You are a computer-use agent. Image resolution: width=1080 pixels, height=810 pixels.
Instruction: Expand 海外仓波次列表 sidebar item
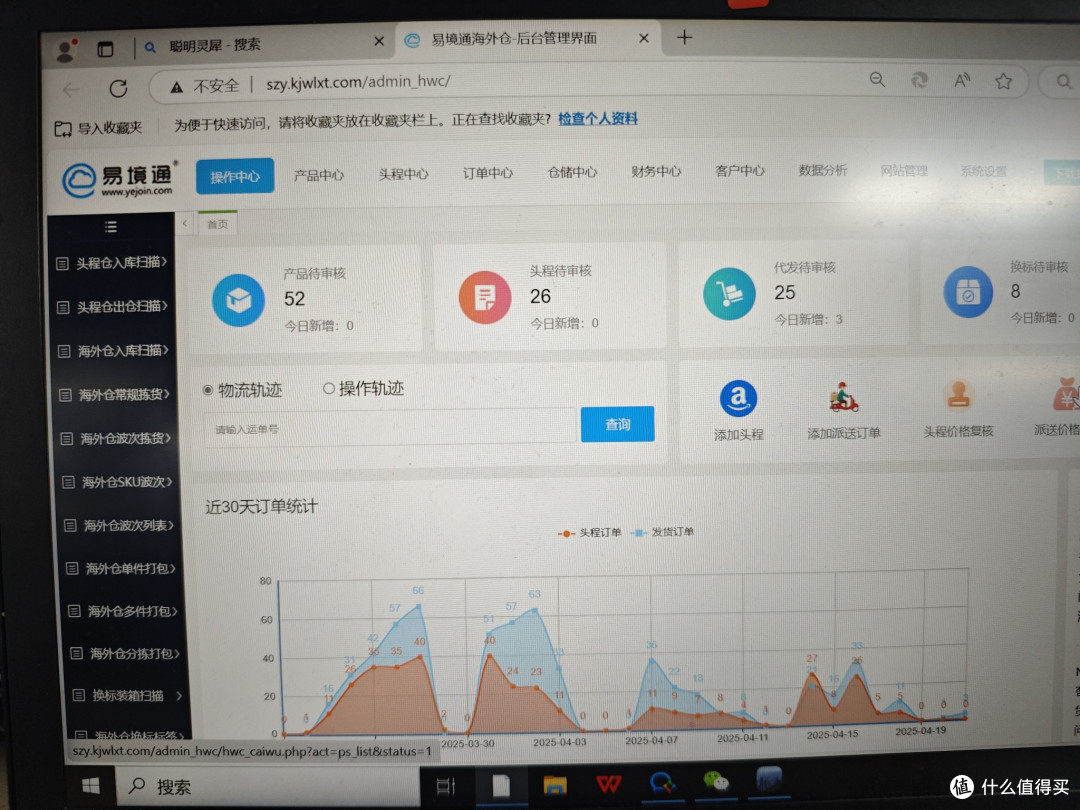pos(120,526)
